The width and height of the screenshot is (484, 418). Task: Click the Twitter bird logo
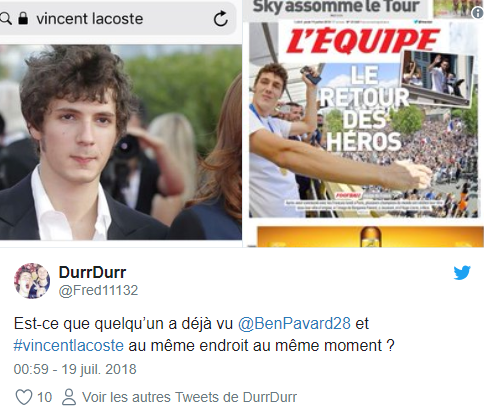click(x=462, y=273)
